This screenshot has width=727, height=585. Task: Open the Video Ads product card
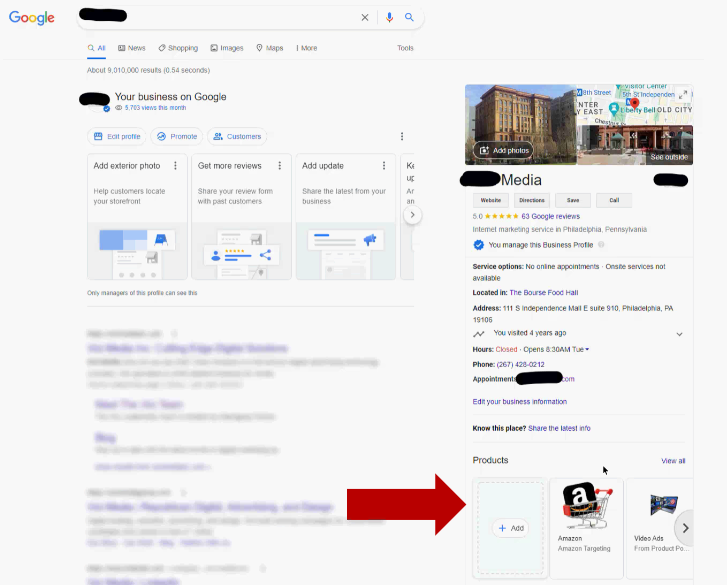pyautogui.click(x=659, y=528)
